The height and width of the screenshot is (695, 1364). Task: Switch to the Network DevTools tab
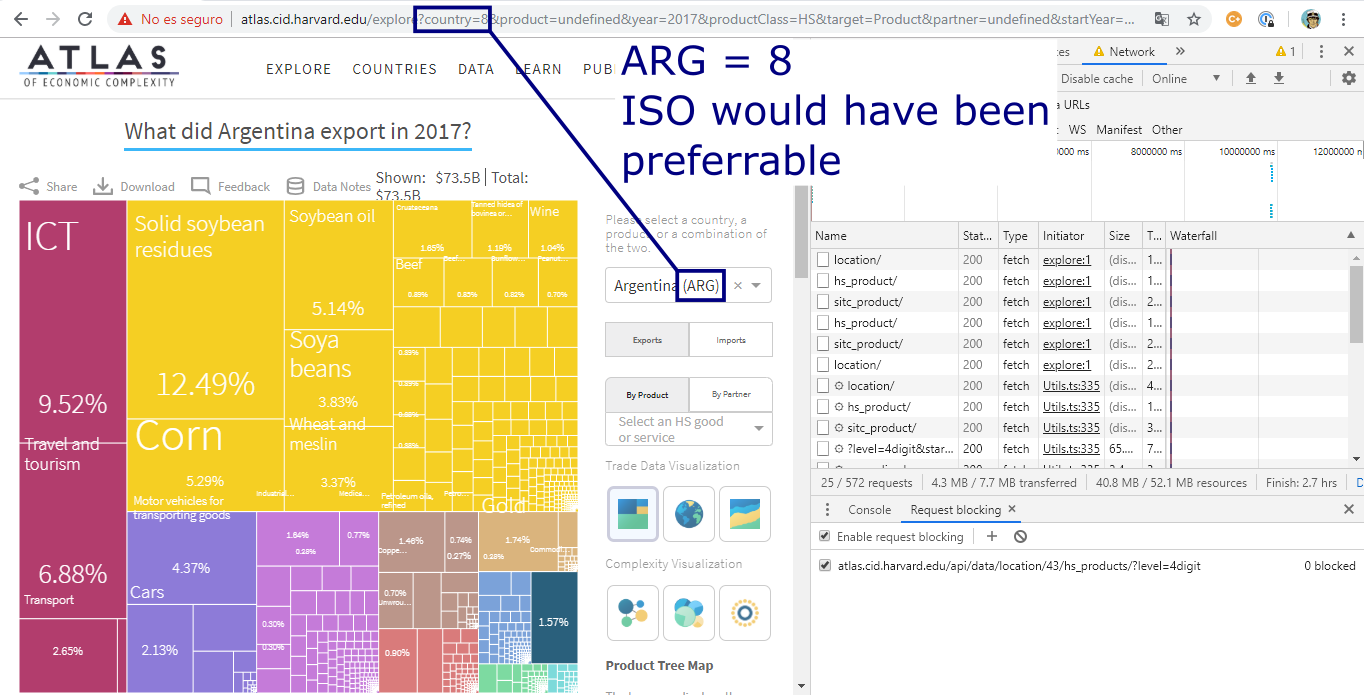1124,51
